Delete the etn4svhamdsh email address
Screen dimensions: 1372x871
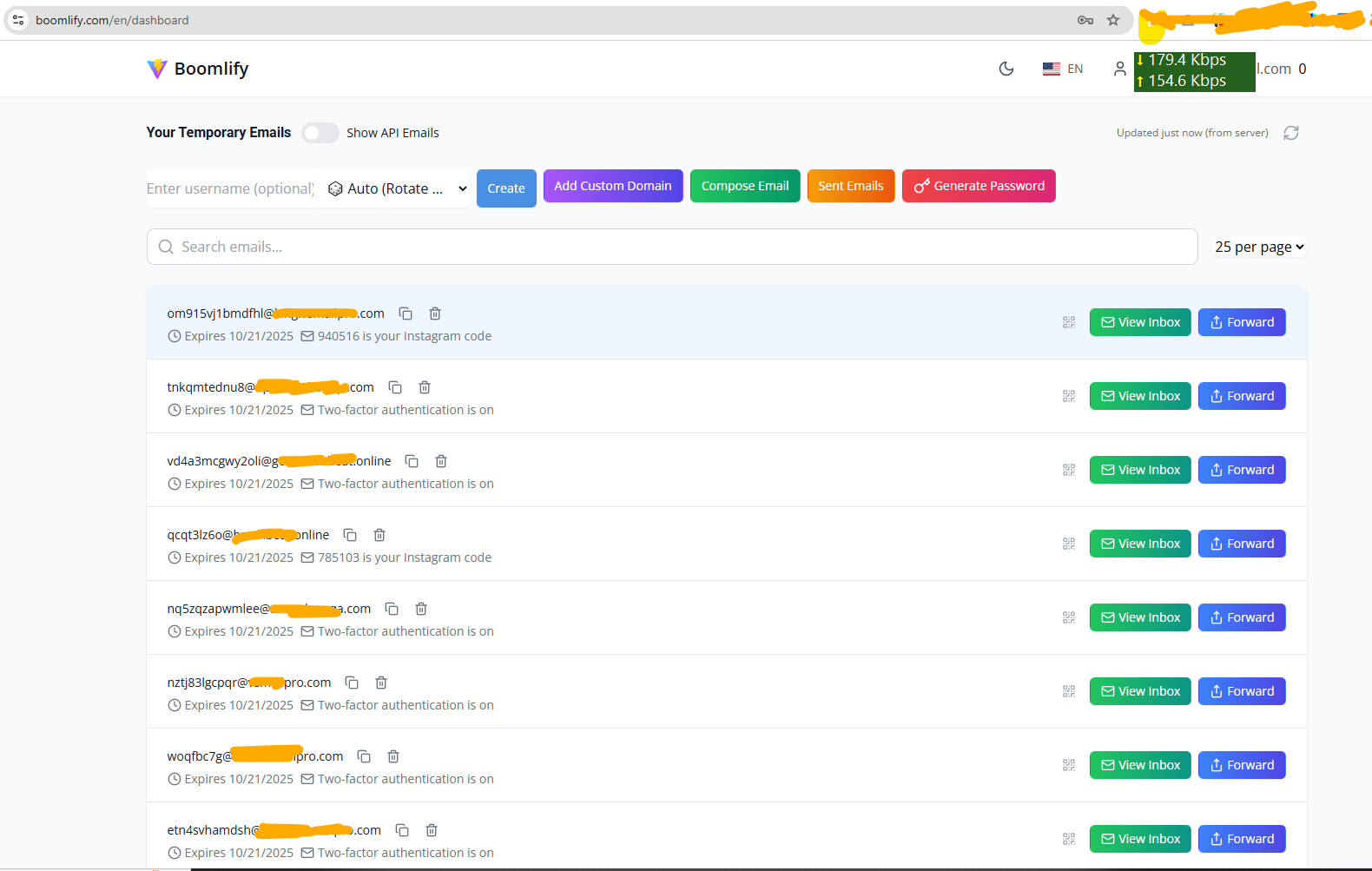coord(432,830)
